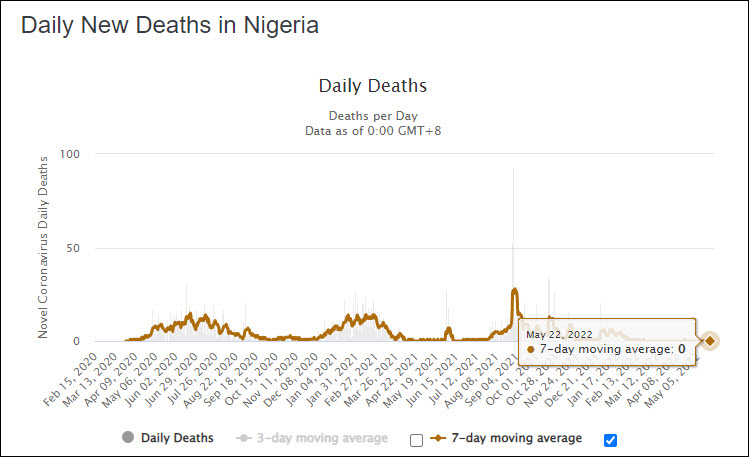Viewport: 749px width, 457px height.
Task: Click the September 2021 peak on the line
Action: [514, 290]
